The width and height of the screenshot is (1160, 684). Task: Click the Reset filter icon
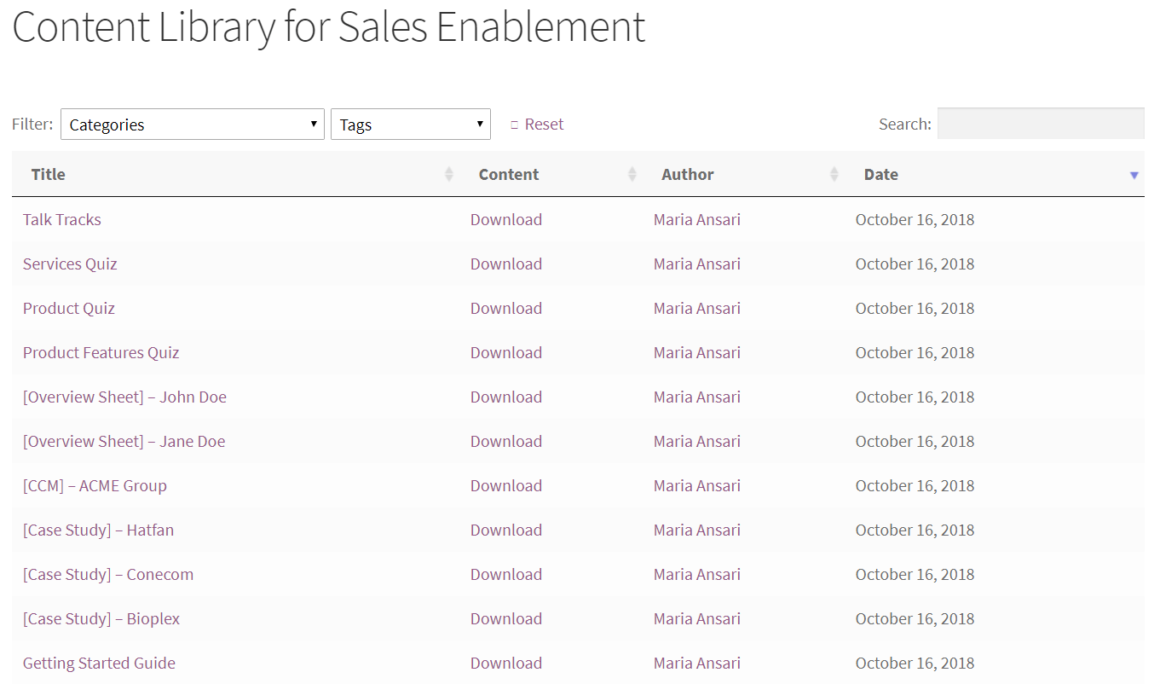tap(515, 123)
